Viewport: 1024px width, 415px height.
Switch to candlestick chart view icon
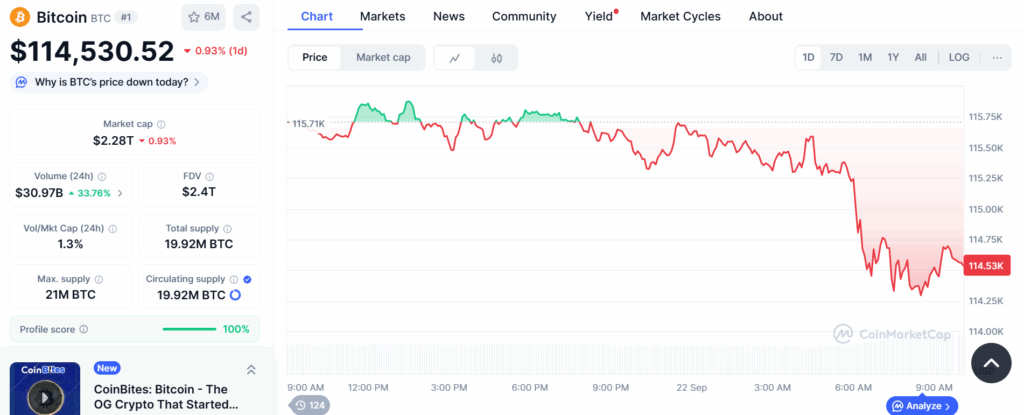point(496,58)
